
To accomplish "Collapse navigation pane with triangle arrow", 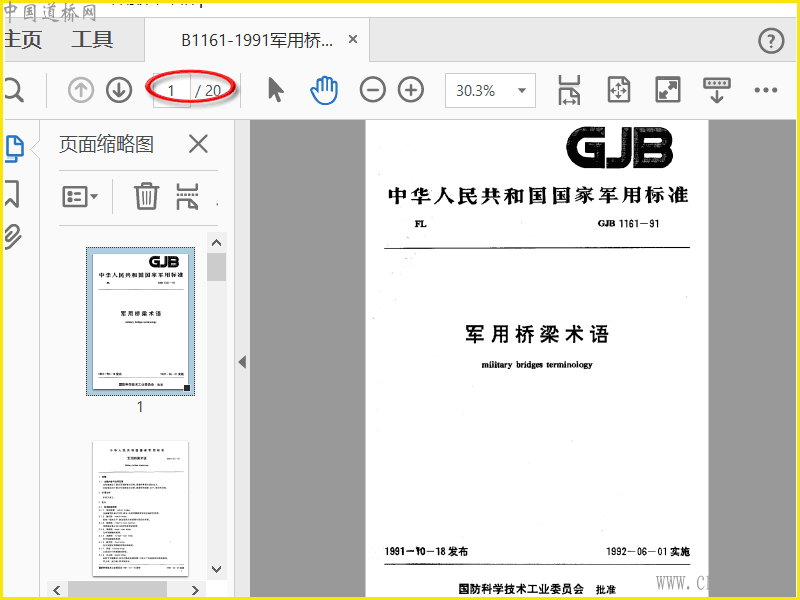I will click(x=242, y=362).
